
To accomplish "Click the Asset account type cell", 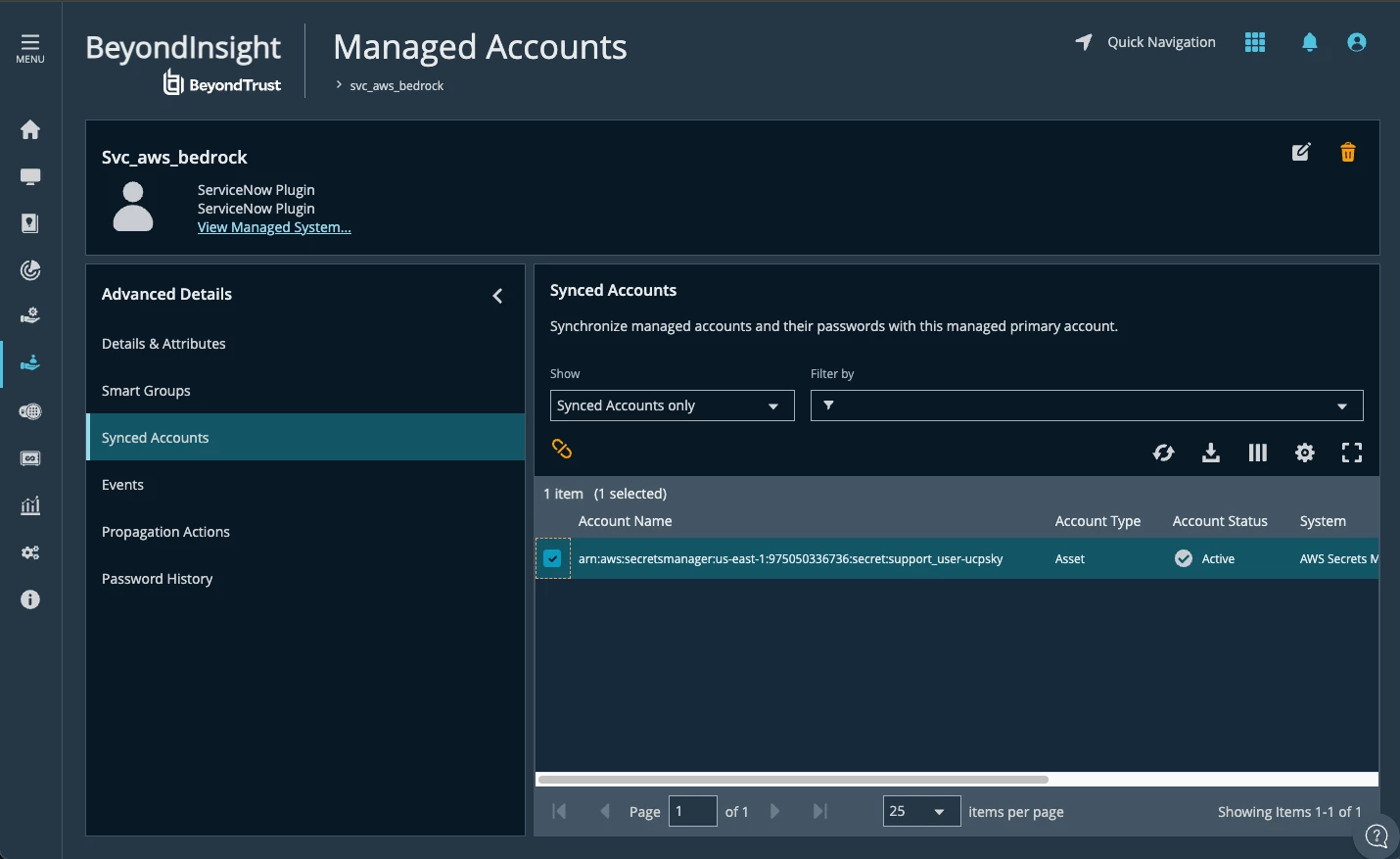I will point(1070,558).
